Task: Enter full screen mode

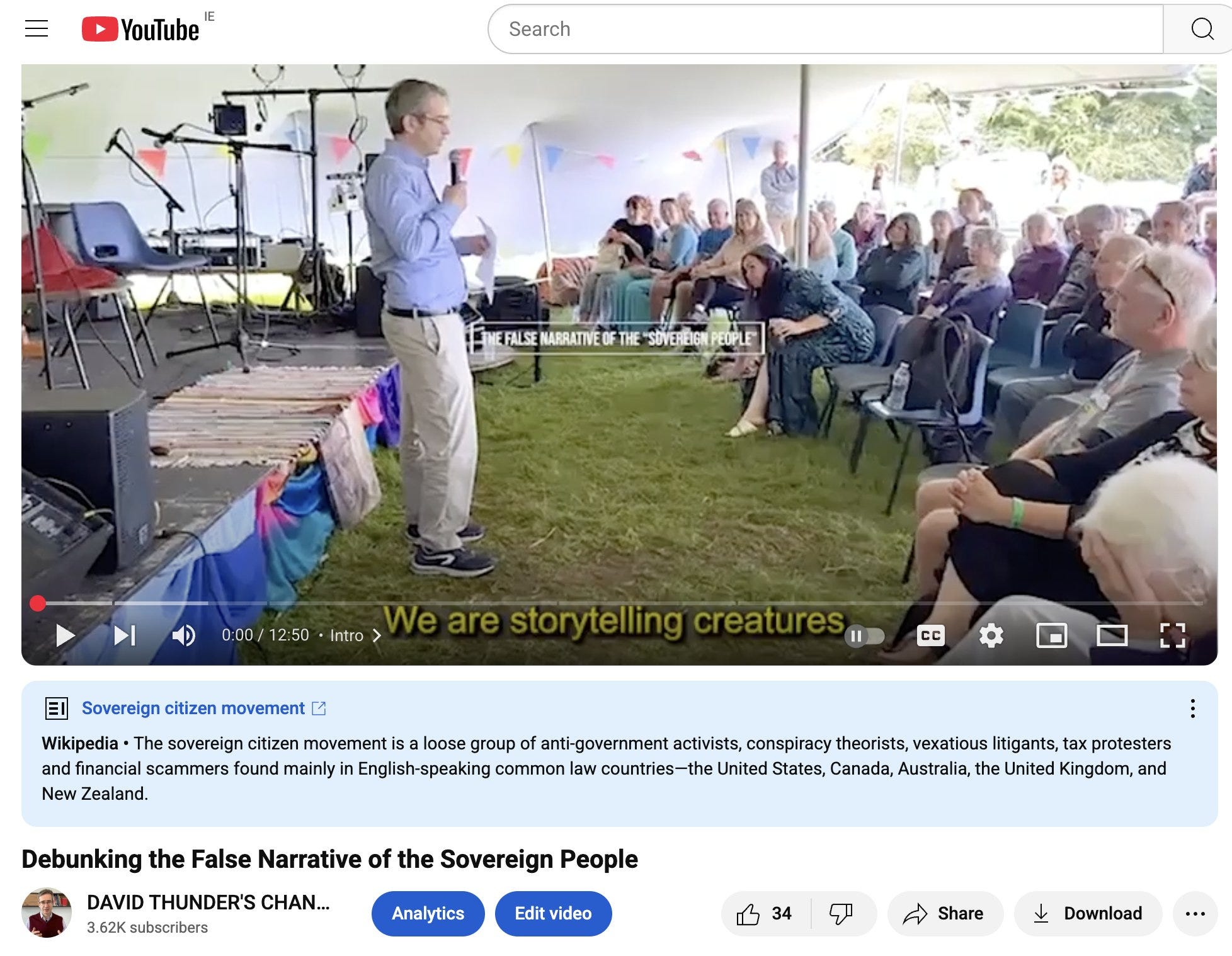Action: (1172, 635)
